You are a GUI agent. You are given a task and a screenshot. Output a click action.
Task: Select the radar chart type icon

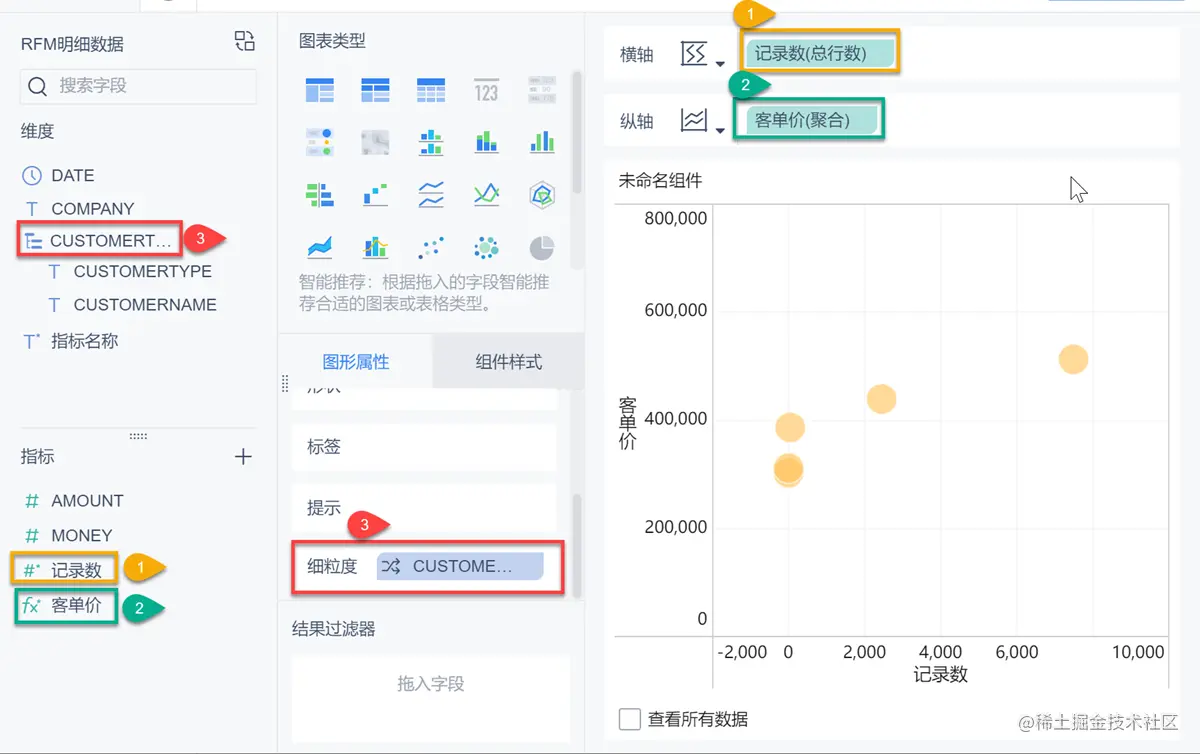coord(541,194)
